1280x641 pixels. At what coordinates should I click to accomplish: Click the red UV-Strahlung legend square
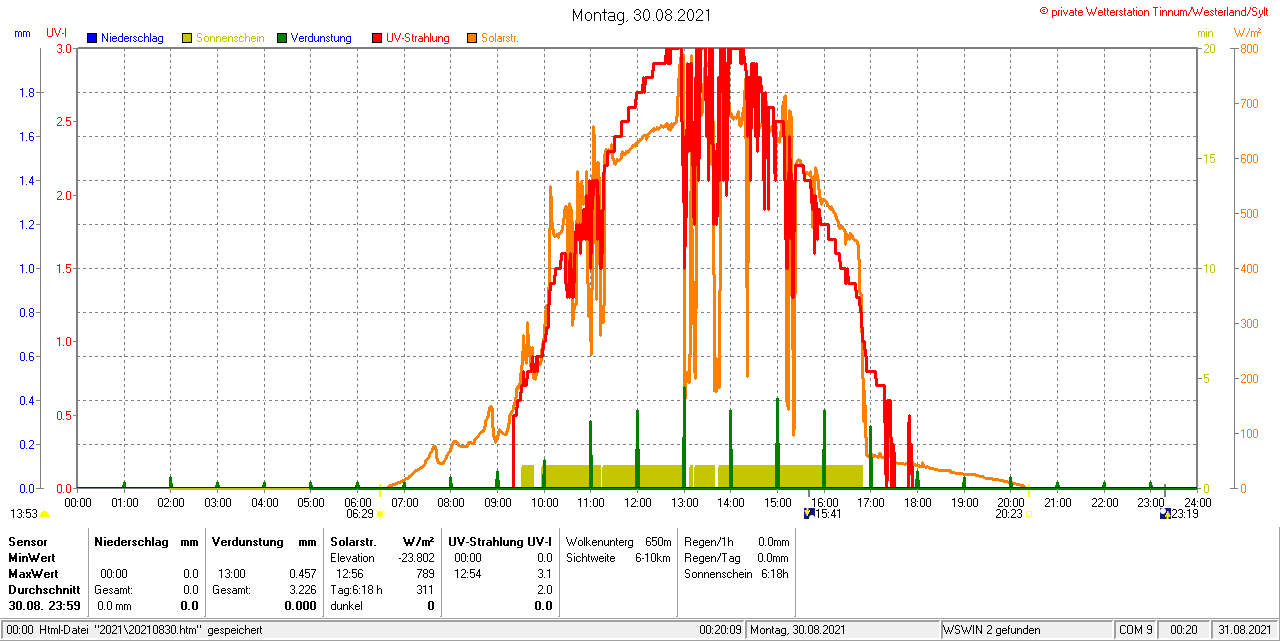coord(377,38)
